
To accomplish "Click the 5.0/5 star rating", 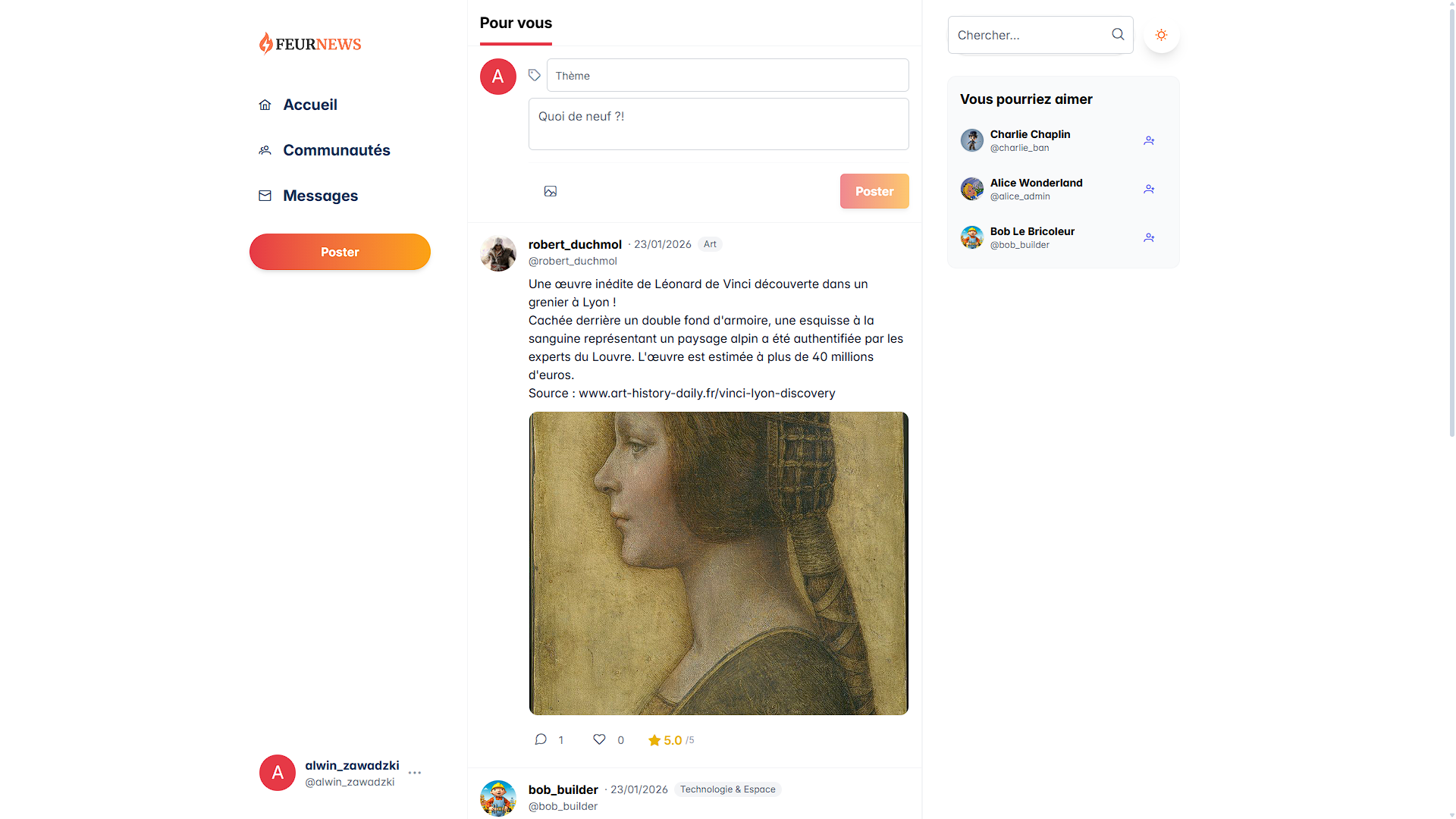I will pos(670,739).
